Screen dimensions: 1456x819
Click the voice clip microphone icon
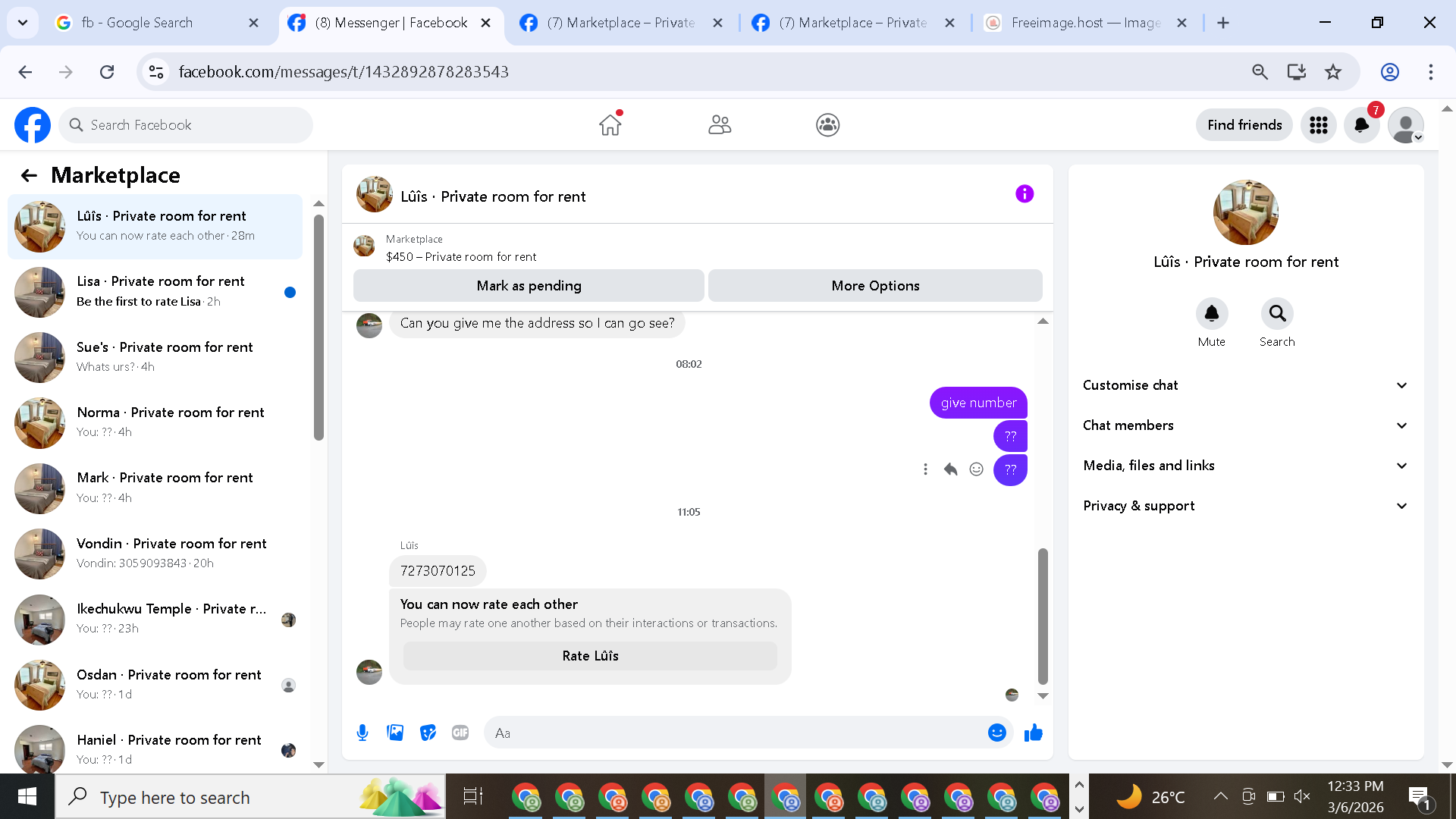point(362,733)
